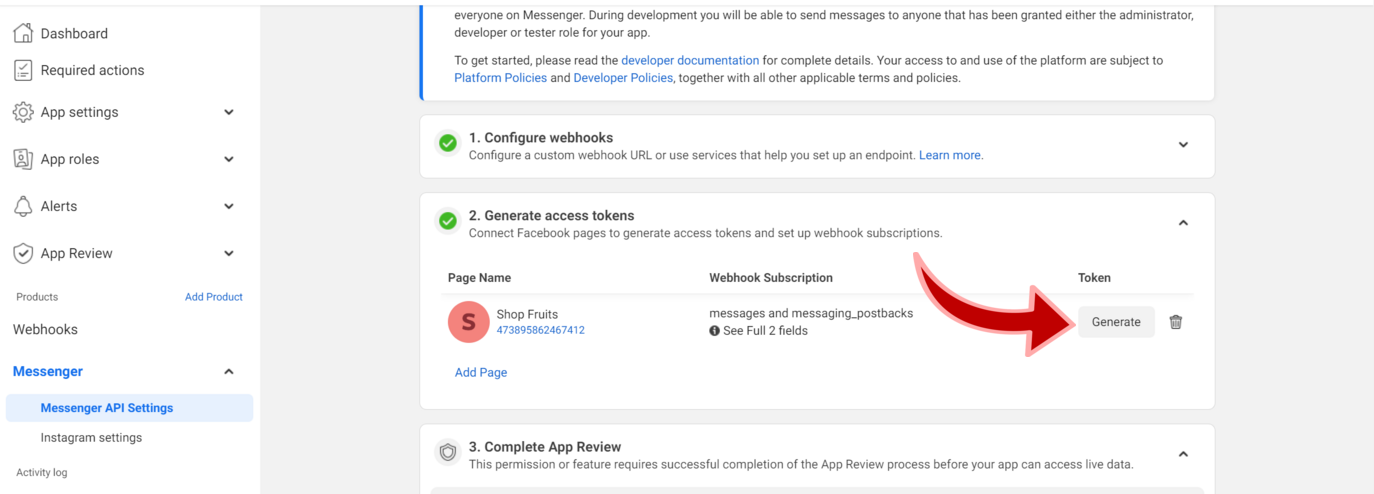This screenshot has width=1374, height=494.
Task: Click the '2. Generate access tokens' heading
Action: pos(552,216)
